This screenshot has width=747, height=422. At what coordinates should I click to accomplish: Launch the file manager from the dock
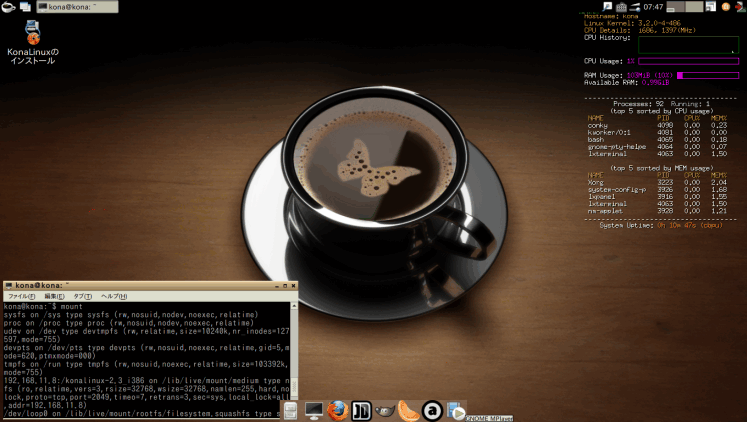(290, 411)
